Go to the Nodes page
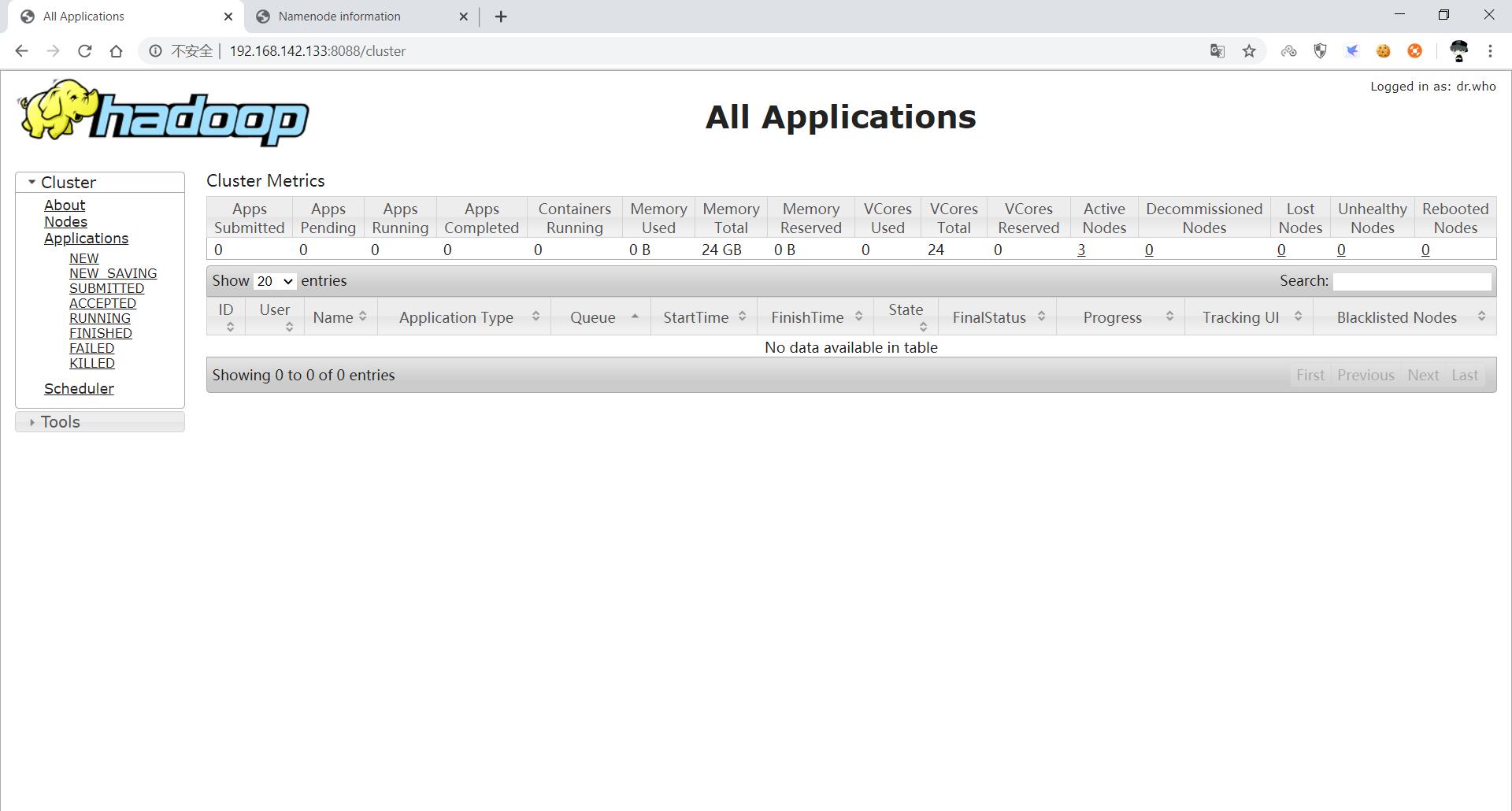Screen dimensions: 1512x811 (65, 222)
